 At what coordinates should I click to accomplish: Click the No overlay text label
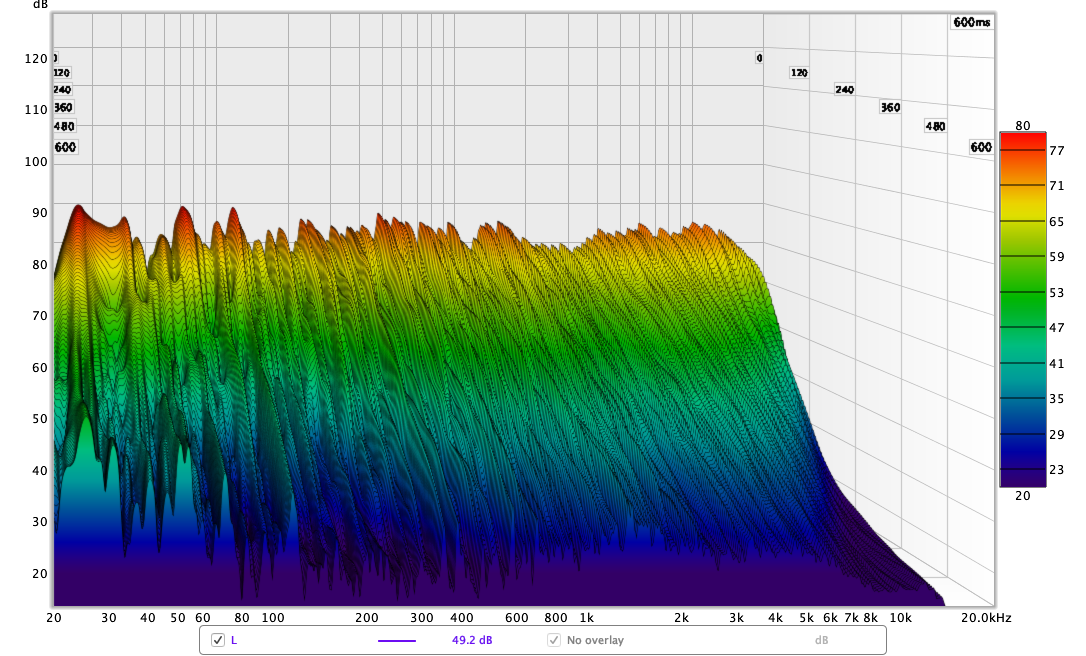[x=595, y=640]
